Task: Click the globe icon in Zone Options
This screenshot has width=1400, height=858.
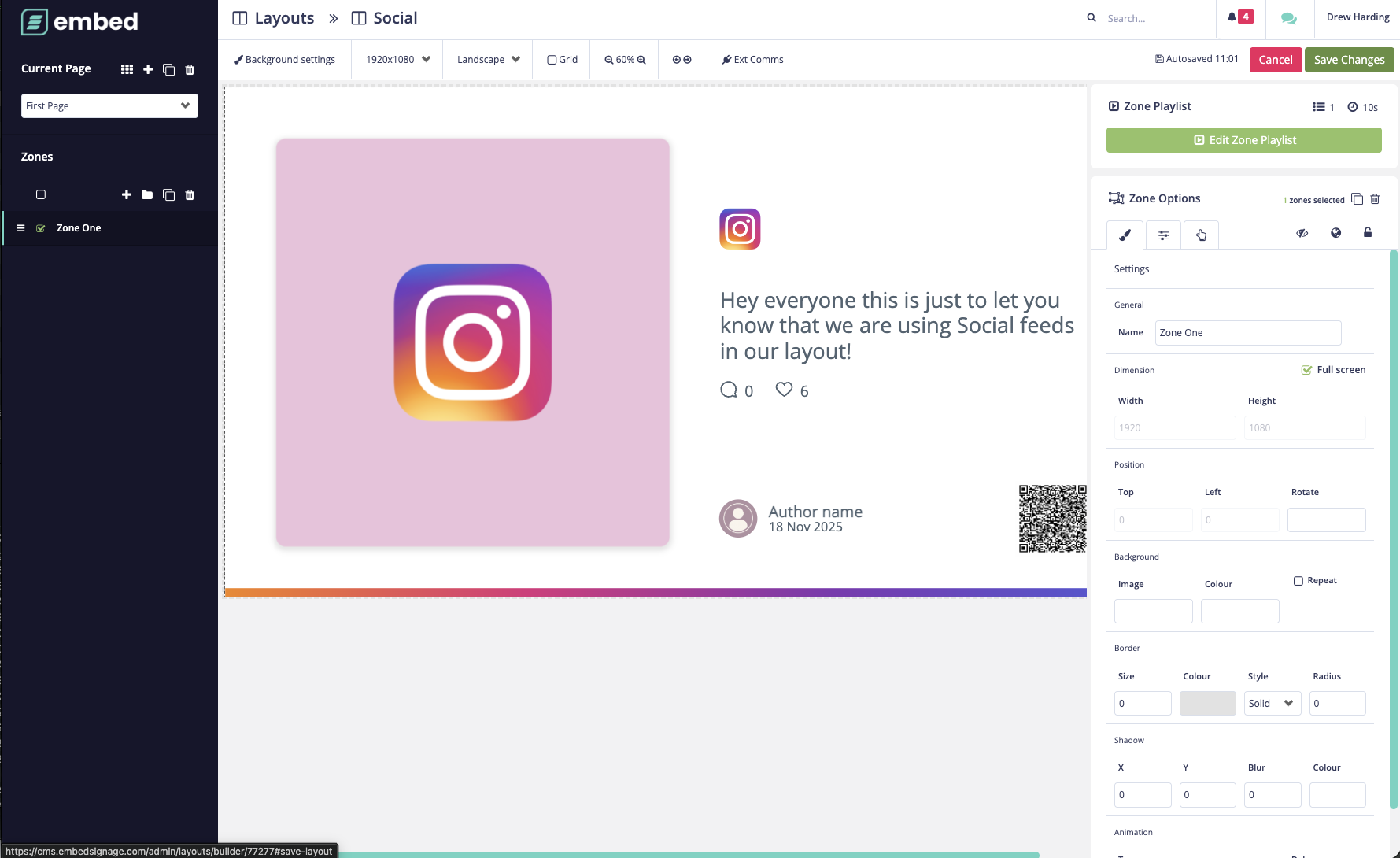Action: click(x=1335, y=232)
